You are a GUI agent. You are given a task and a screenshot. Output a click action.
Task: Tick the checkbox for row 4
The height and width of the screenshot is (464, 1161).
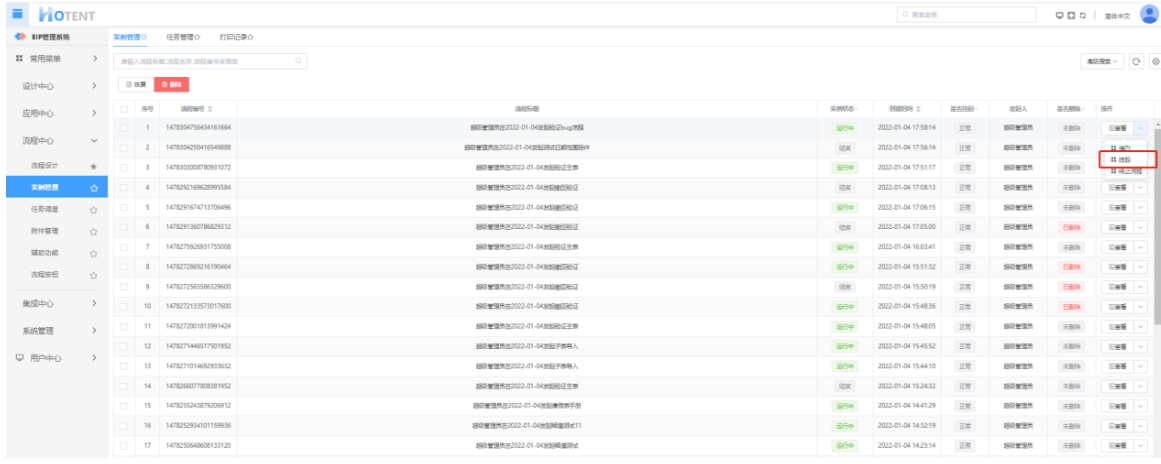click(x=124, y=187)
